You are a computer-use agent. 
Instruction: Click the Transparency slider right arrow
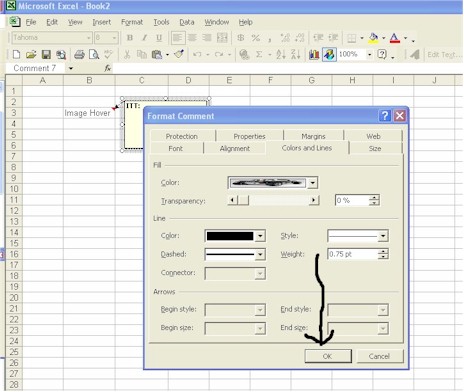314,200
